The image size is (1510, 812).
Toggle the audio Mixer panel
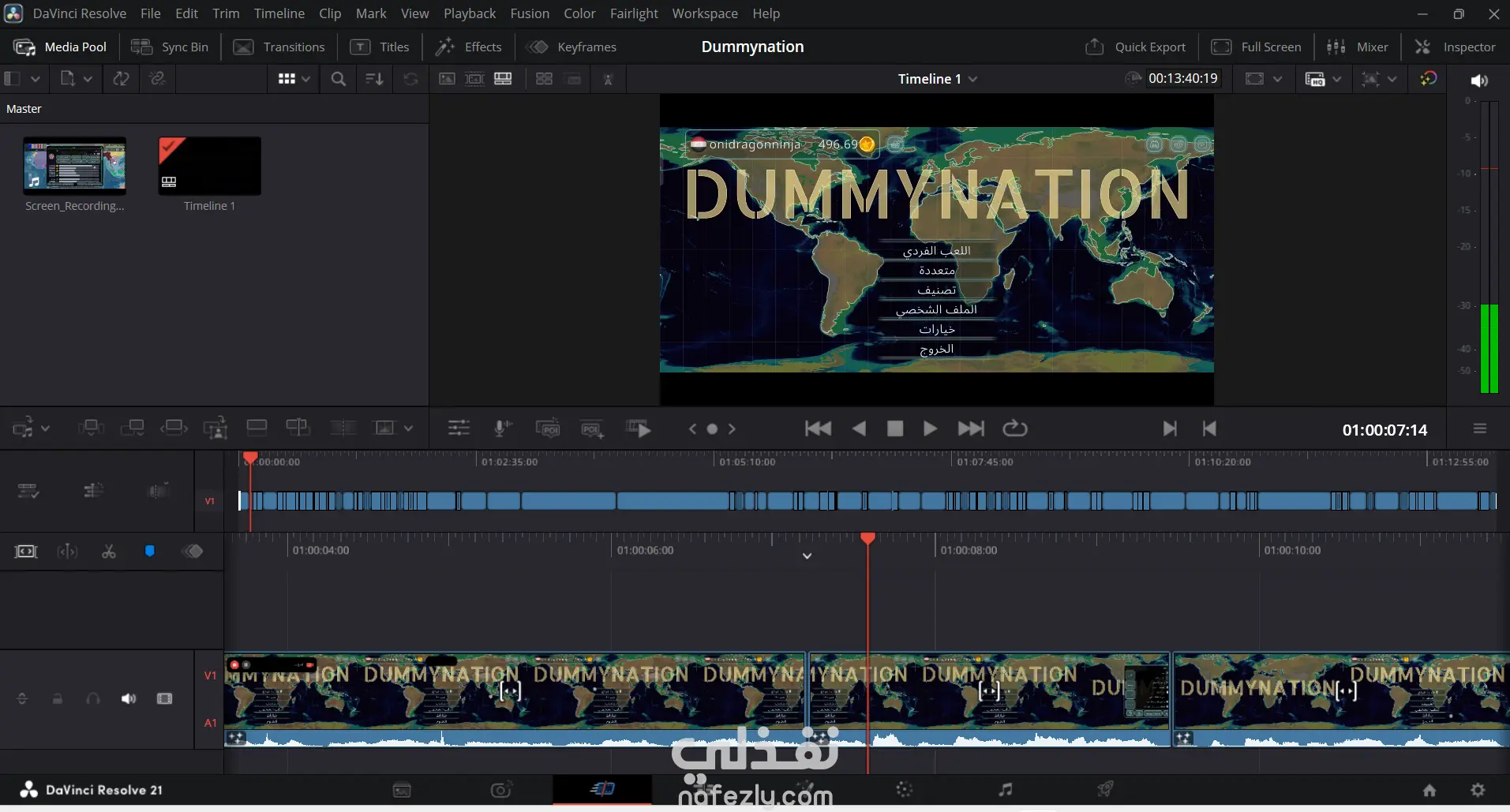[x=1358, y=47]
